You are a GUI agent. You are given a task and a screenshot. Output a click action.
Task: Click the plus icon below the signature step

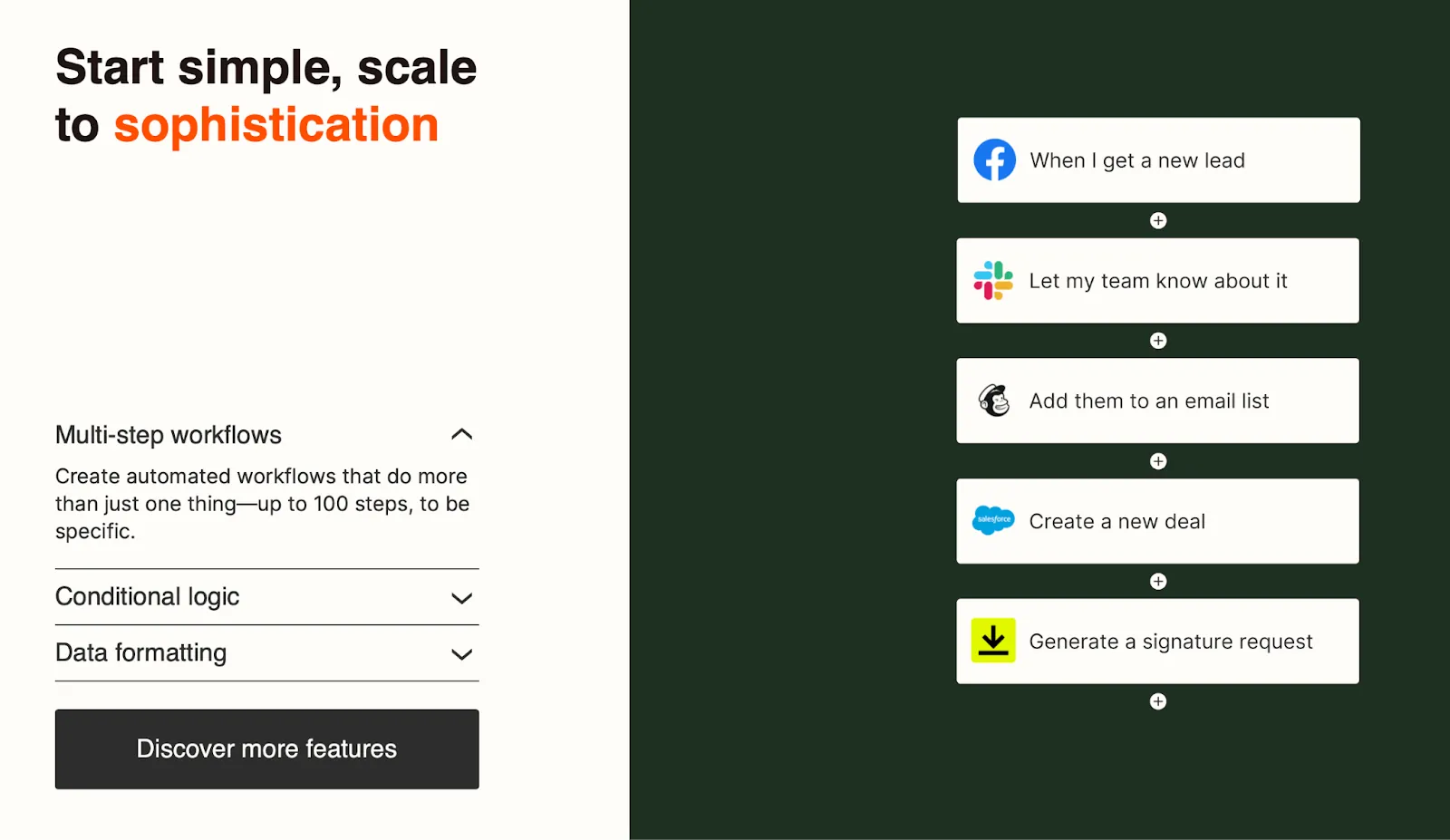[1157, 700]
